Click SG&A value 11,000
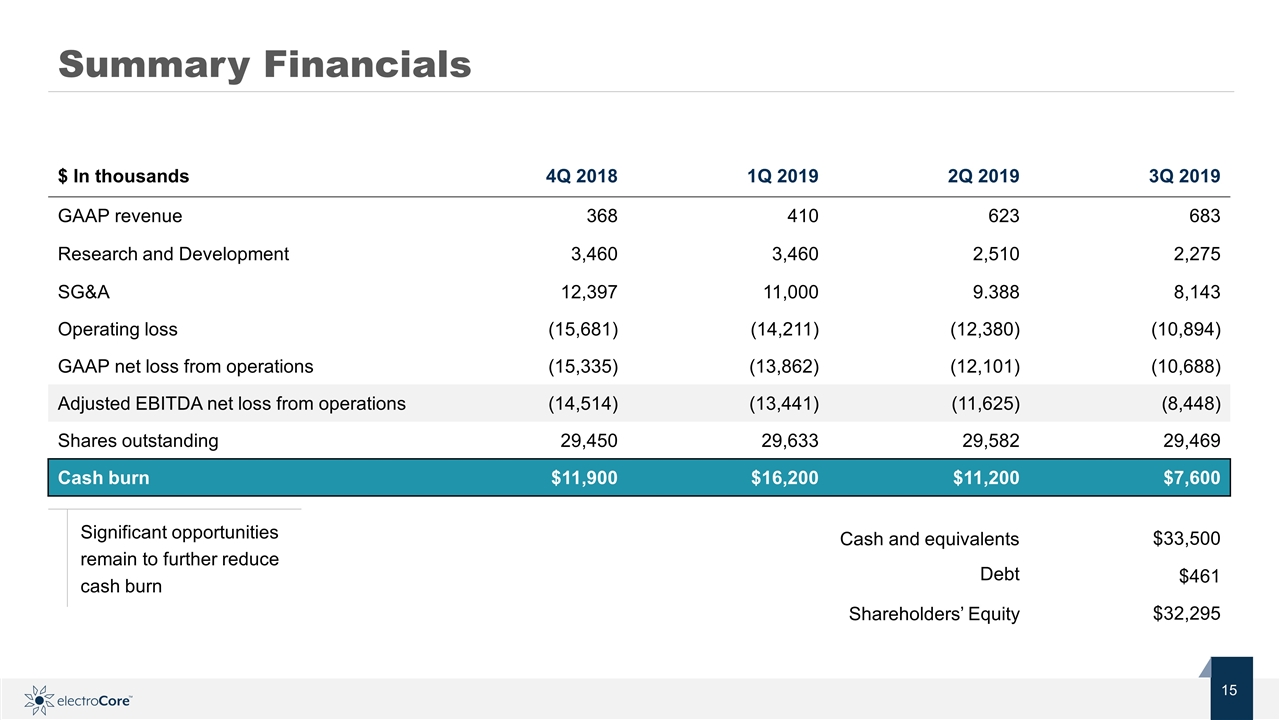Viewport: 1280px width, 720px height. coord(791,291)
